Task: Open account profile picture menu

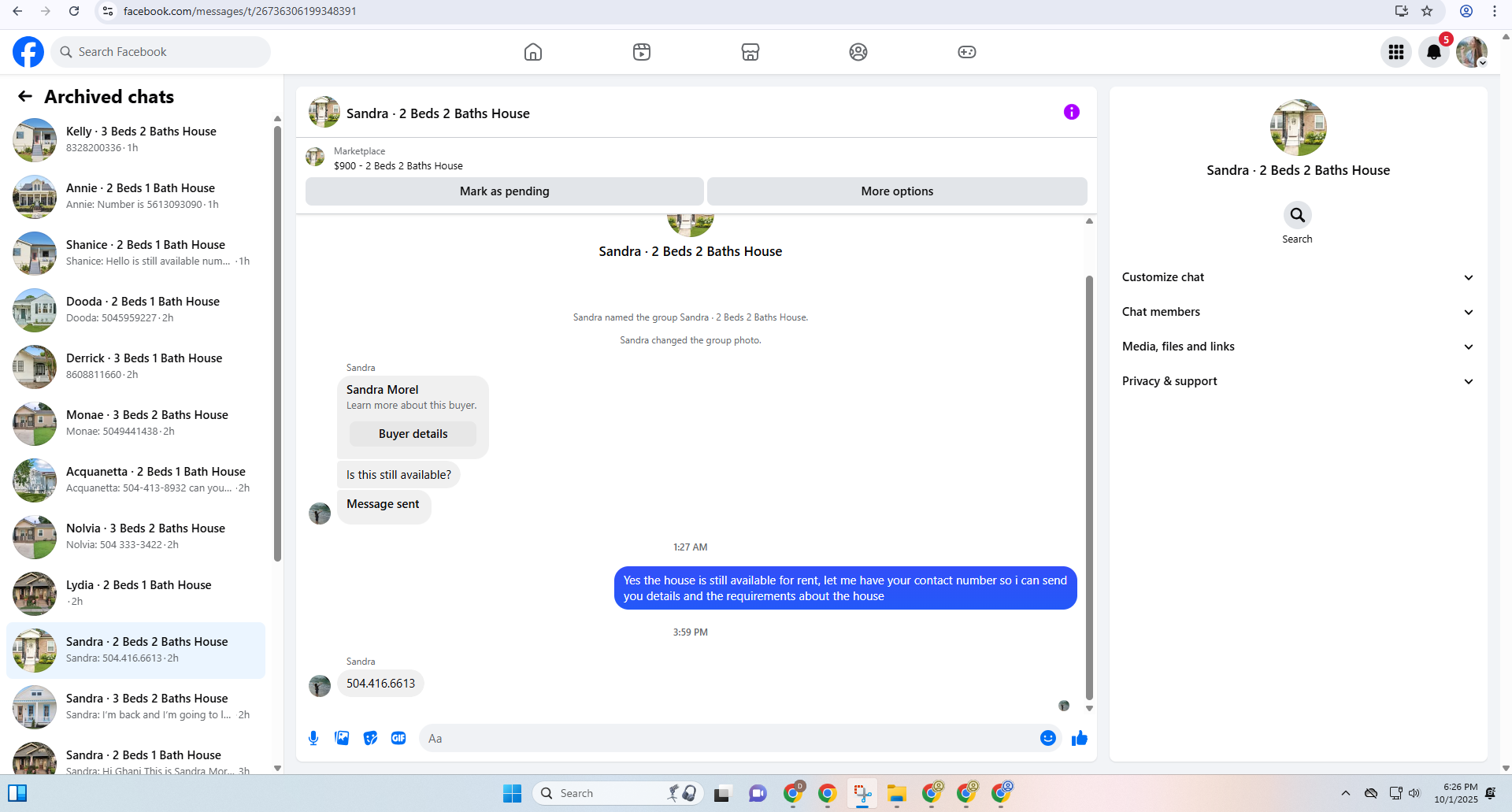Action: [1471, 52]
